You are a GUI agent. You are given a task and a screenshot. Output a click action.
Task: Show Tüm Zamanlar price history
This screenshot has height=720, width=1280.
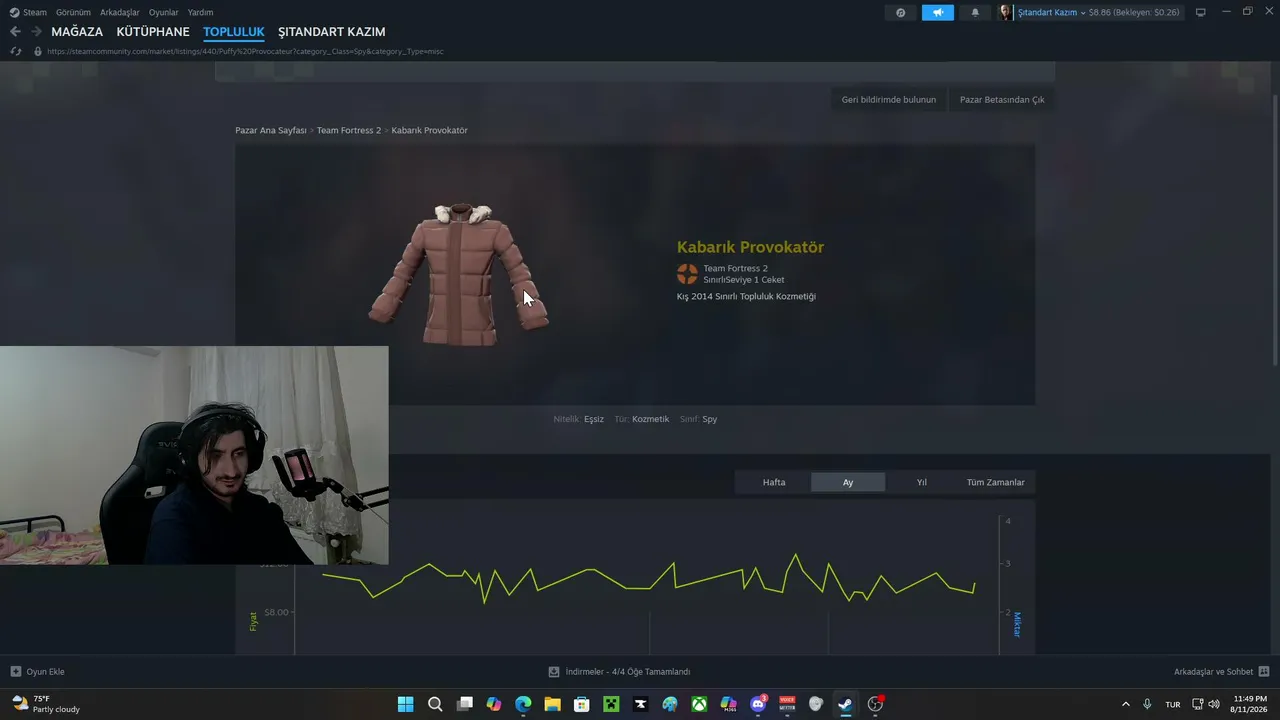coord(996,482)
